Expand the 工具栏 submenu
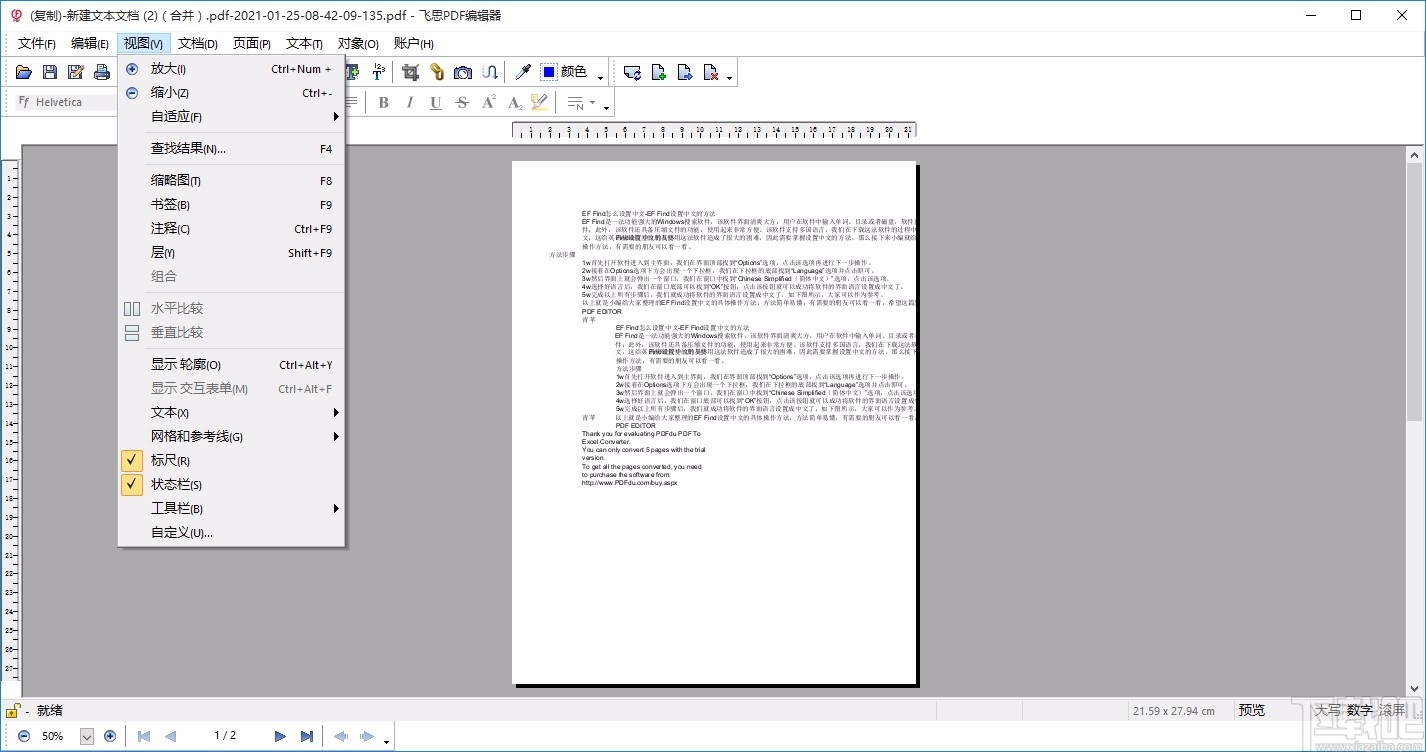 coord(231,508)
